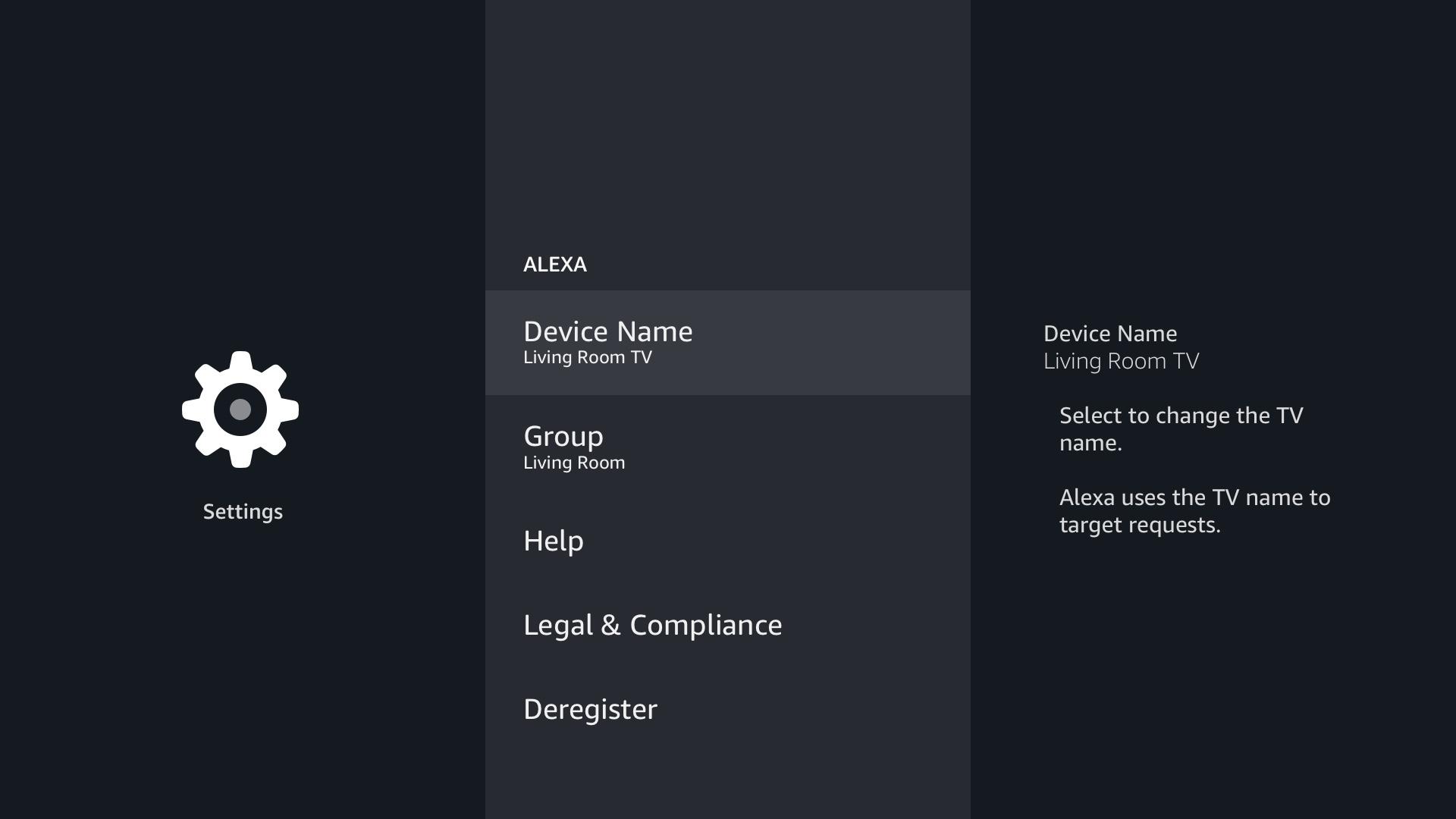This screenshot has width=1456, height=819.
Task: Click the ALEXA section header
Action: [555, 265]
